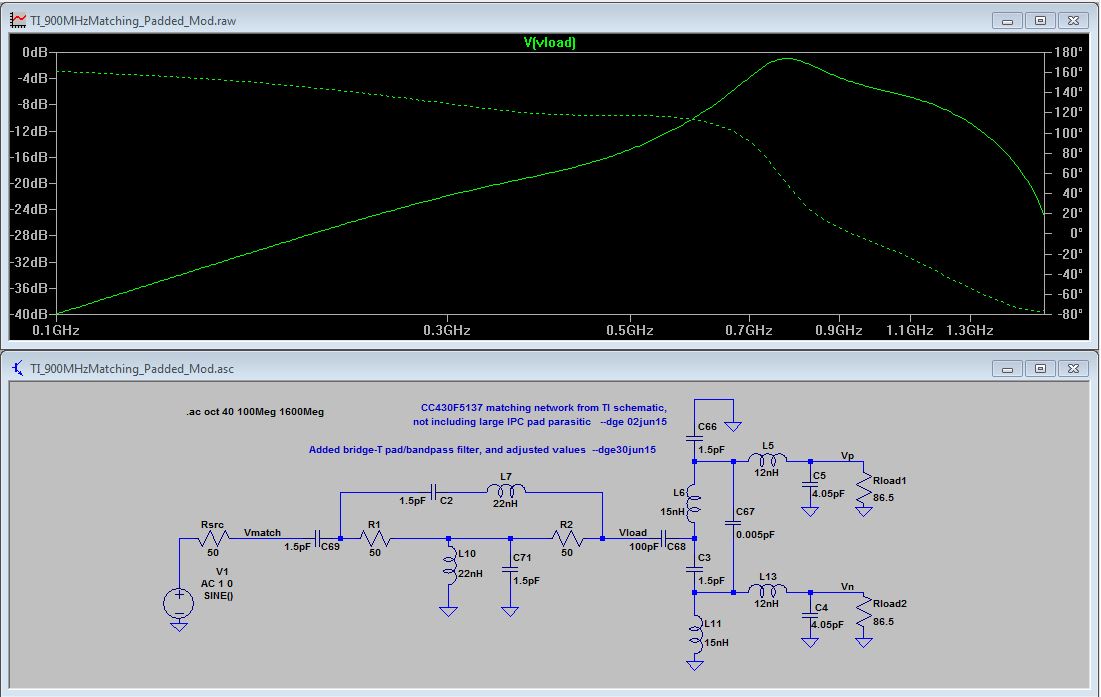Select the C4 4.05pF capacitor symbol
The height and width of the screenshot is (697, 1101).
pyautogui.click(x=810, y=616)
